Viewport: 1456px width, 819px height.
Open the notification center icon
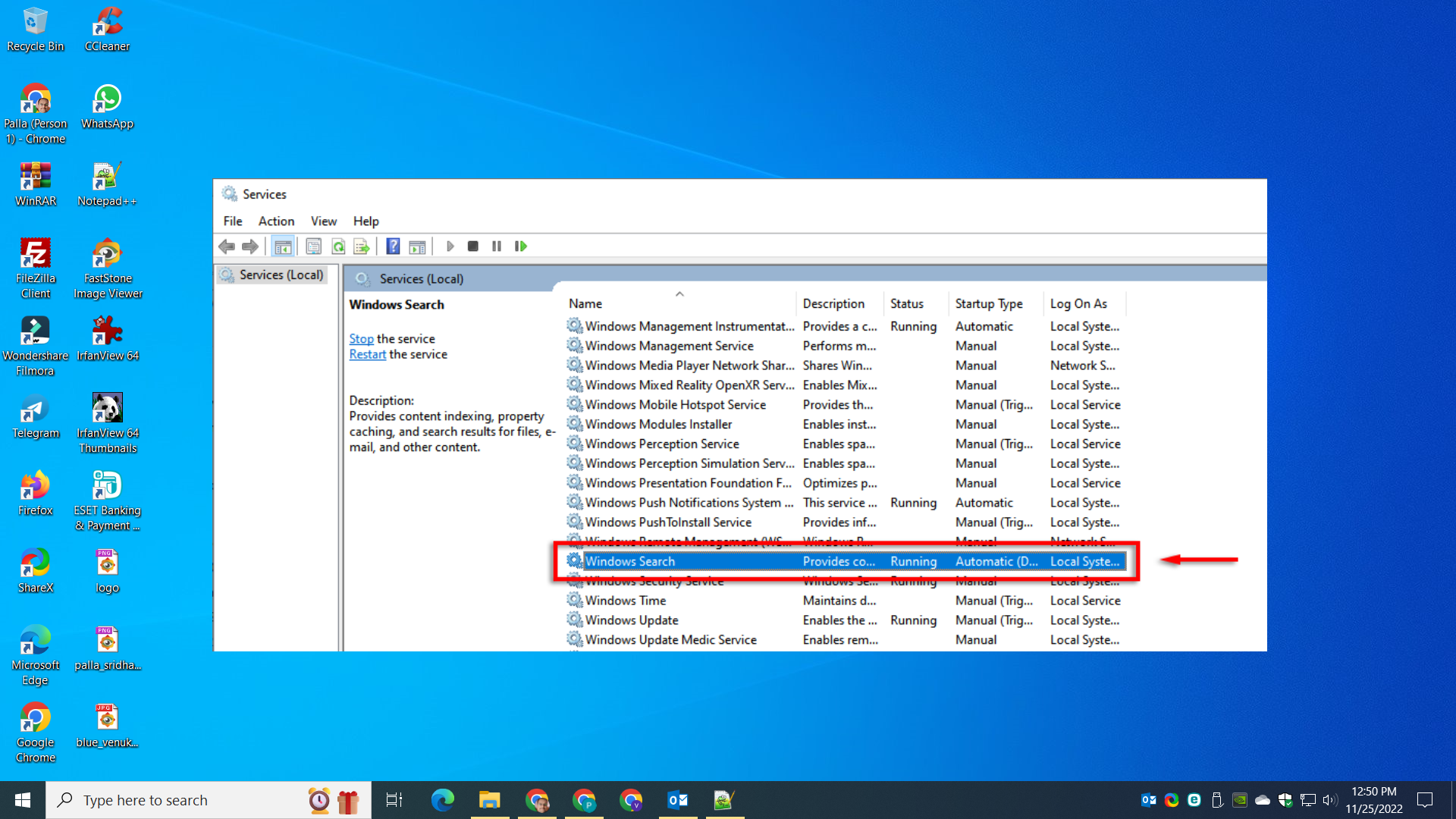point(1425,800)
